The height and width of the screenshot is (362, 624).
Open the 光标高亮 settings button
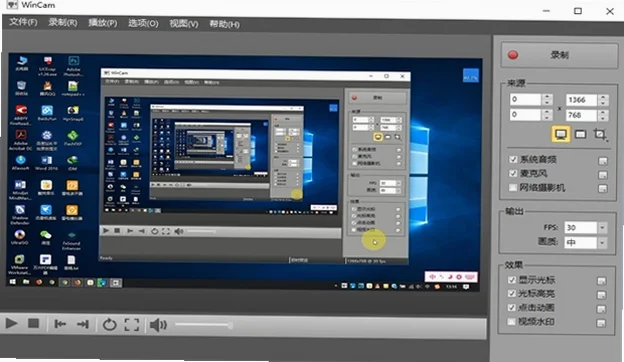pyautogui.click(x=601, y=295)
